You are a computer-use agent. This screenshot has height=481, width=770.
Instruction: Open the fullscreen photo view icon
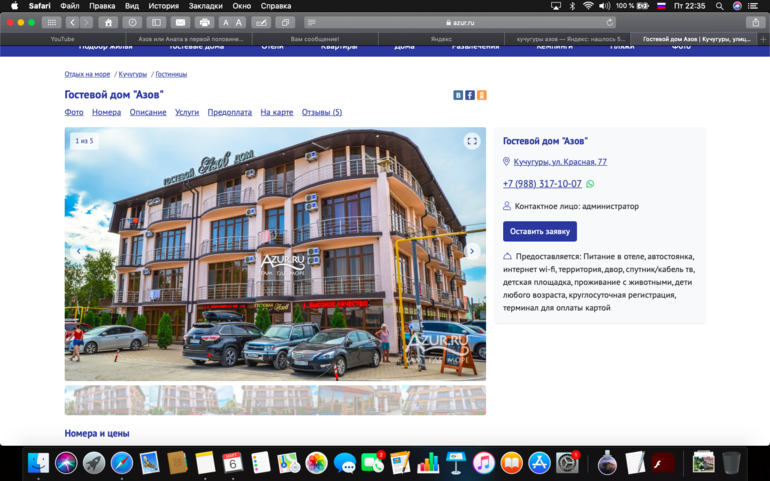tap(472, 141)
